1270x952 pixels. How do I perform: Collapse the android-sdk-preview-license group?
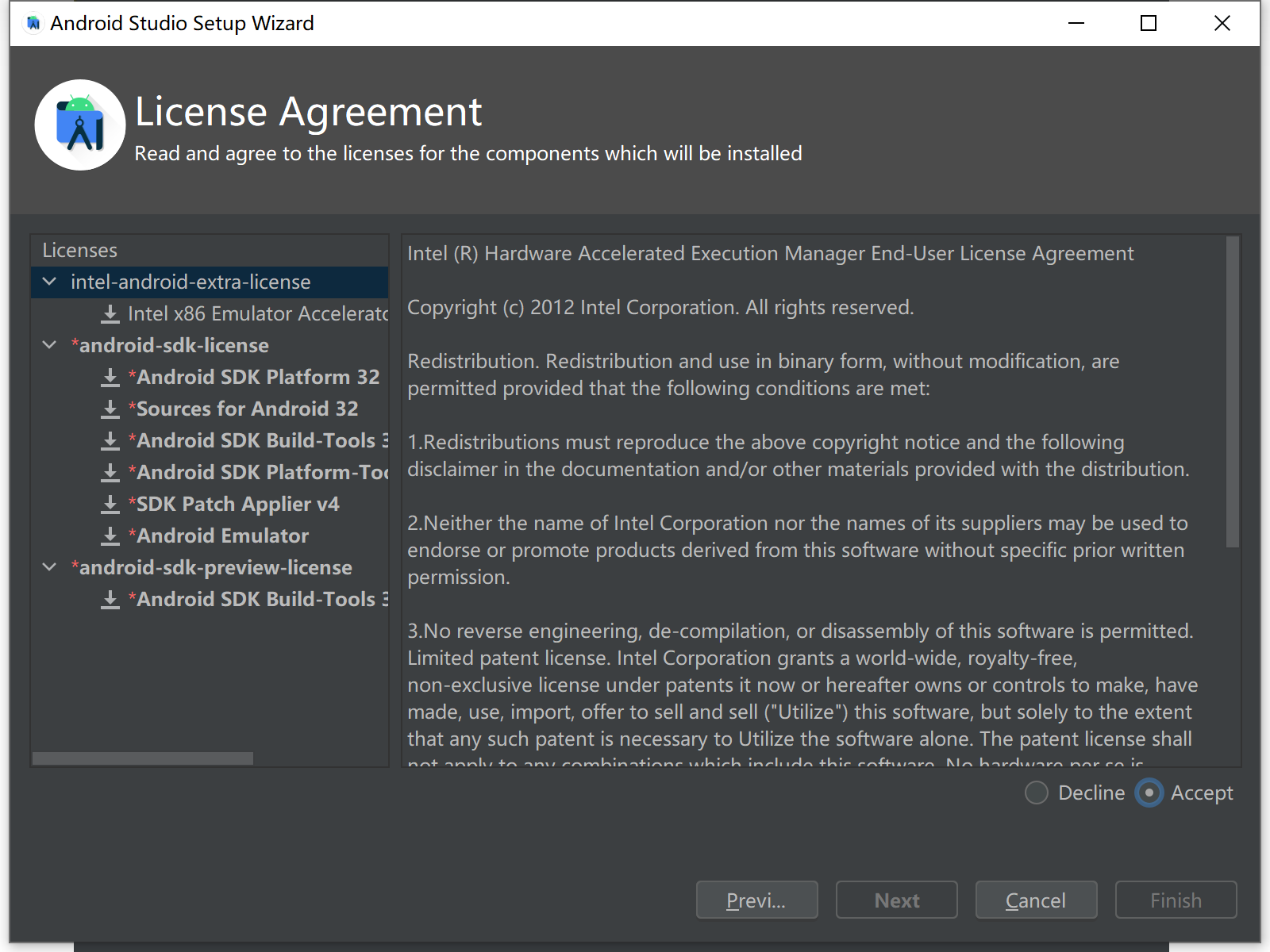pos(49,567)
